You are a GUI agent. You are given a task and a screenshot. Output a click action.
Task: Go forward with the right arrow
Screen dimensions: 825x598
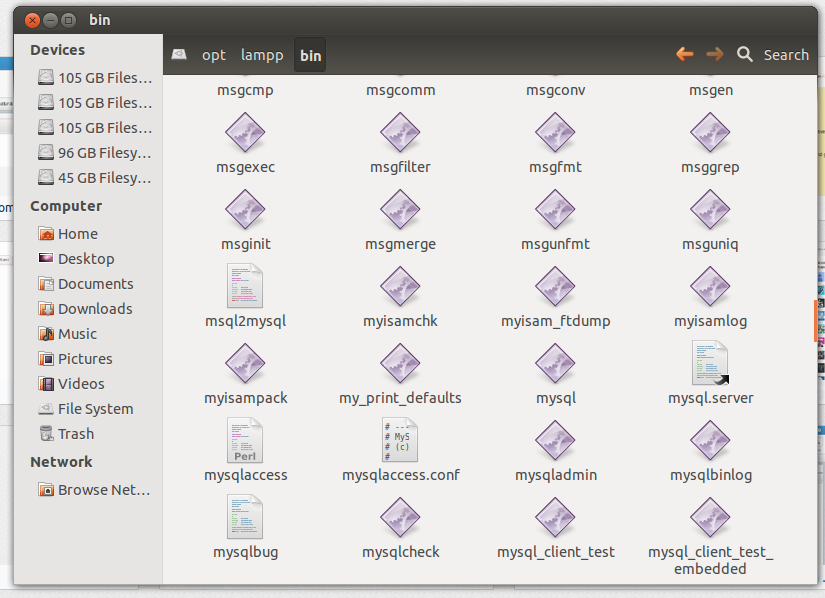(x=715, y=54)
